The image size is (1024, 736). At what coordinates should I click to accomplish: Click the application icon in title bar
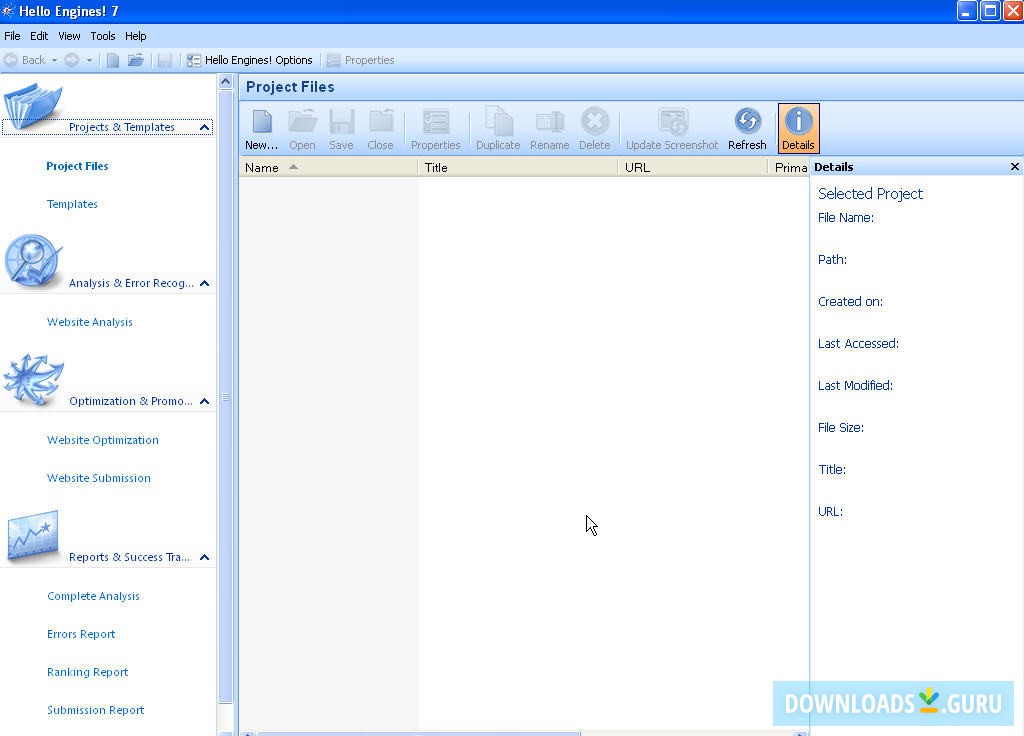(x=8, y=11)
